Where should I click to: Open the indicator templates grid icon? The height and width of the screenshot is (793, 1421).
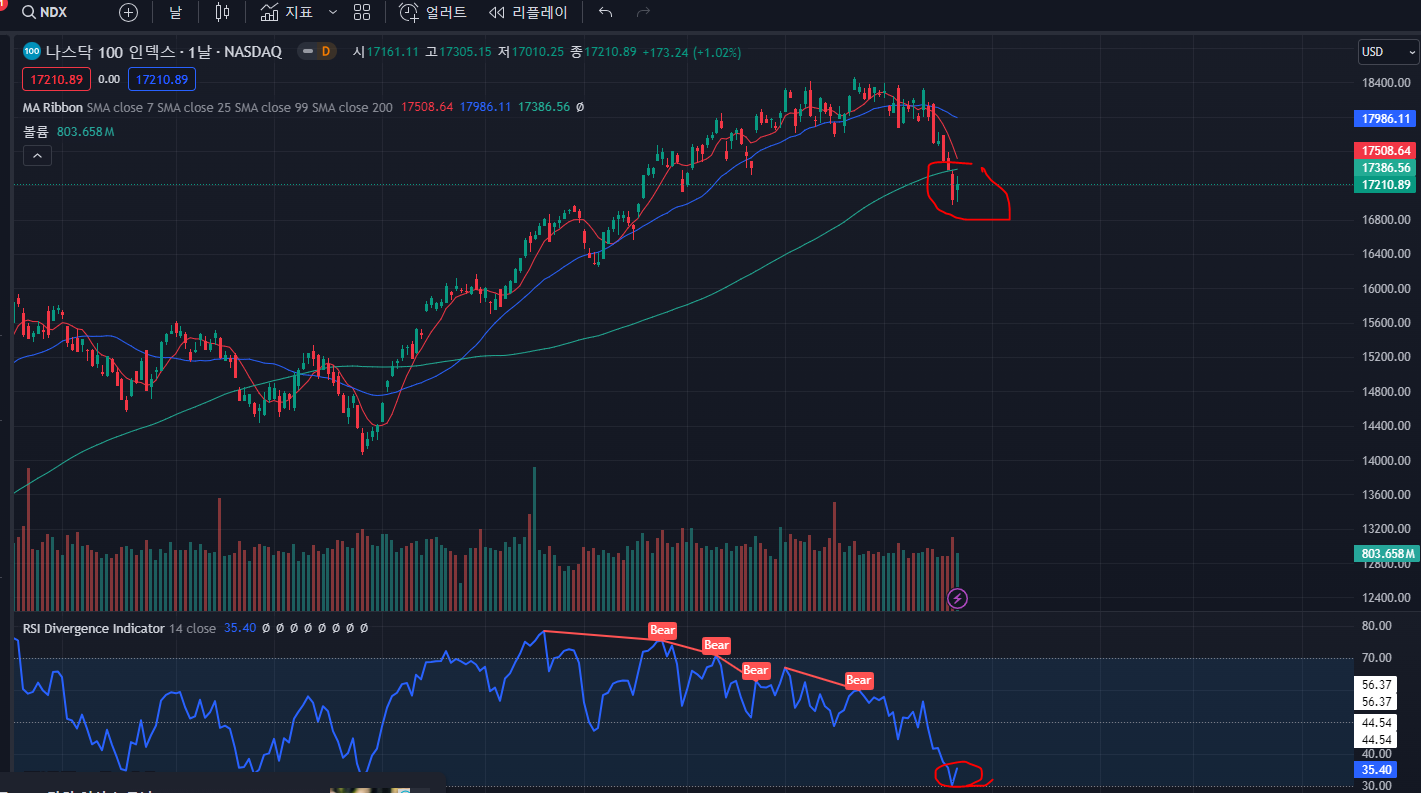coord(362,13)
